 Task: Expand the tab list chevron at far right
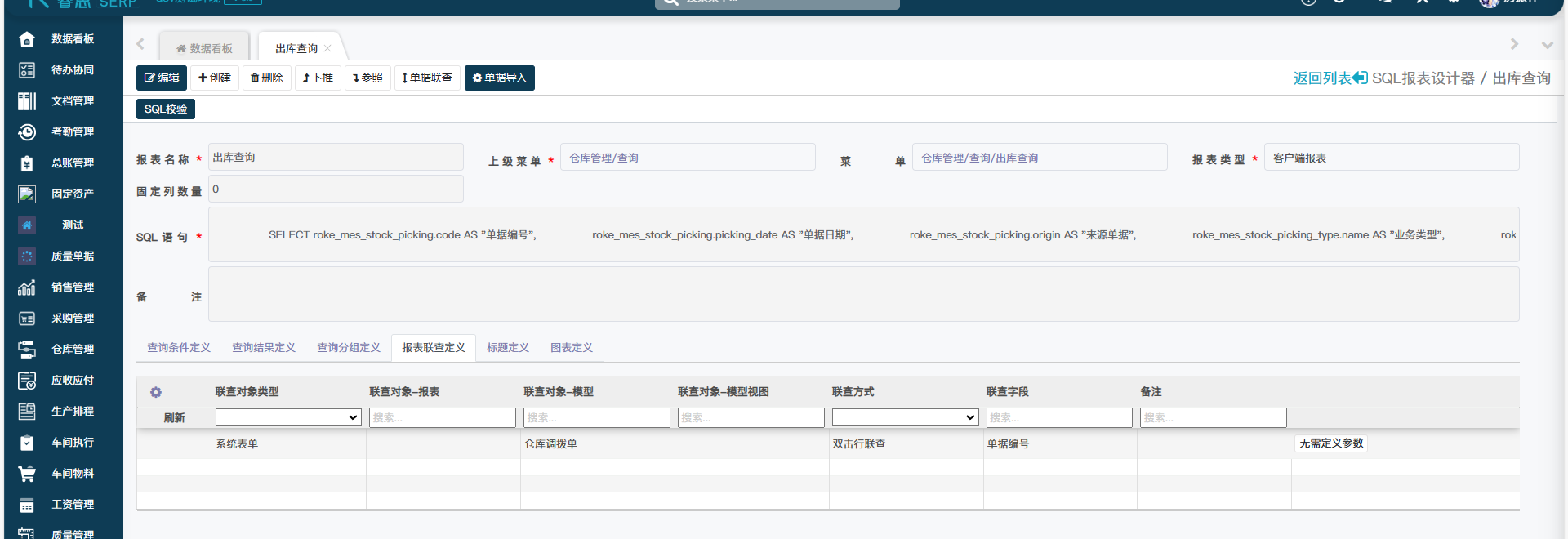[x=1547, y=45]
